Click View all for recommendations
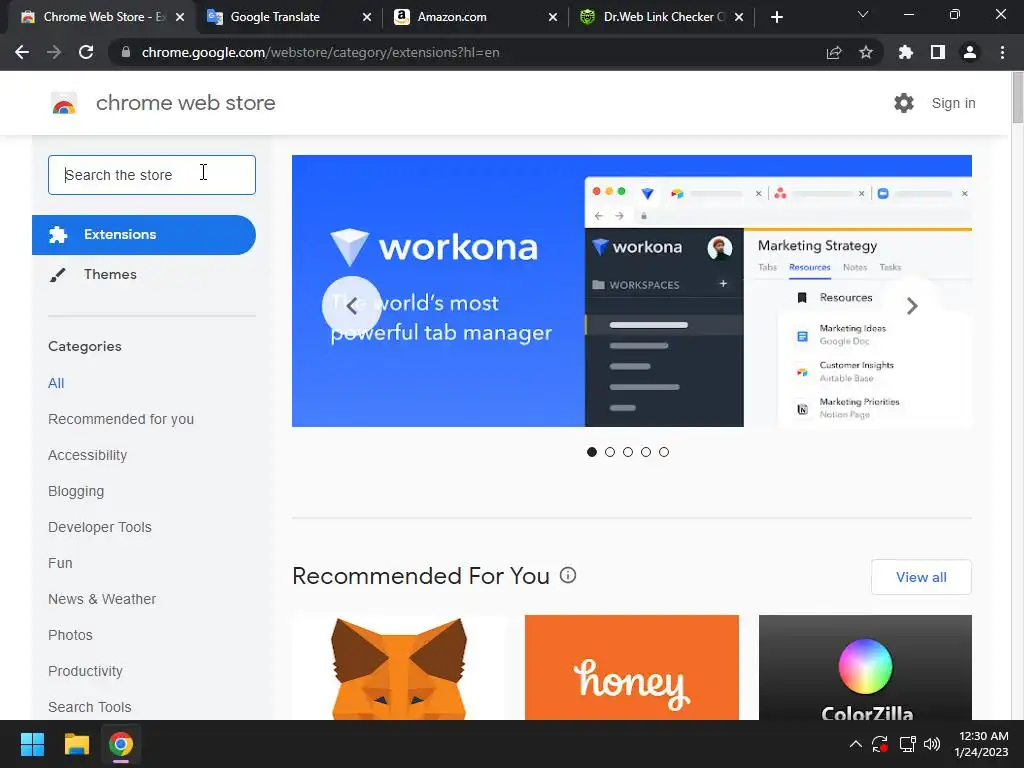The width and height of the screenshot is (1024, 768). [x=921, y=577]
